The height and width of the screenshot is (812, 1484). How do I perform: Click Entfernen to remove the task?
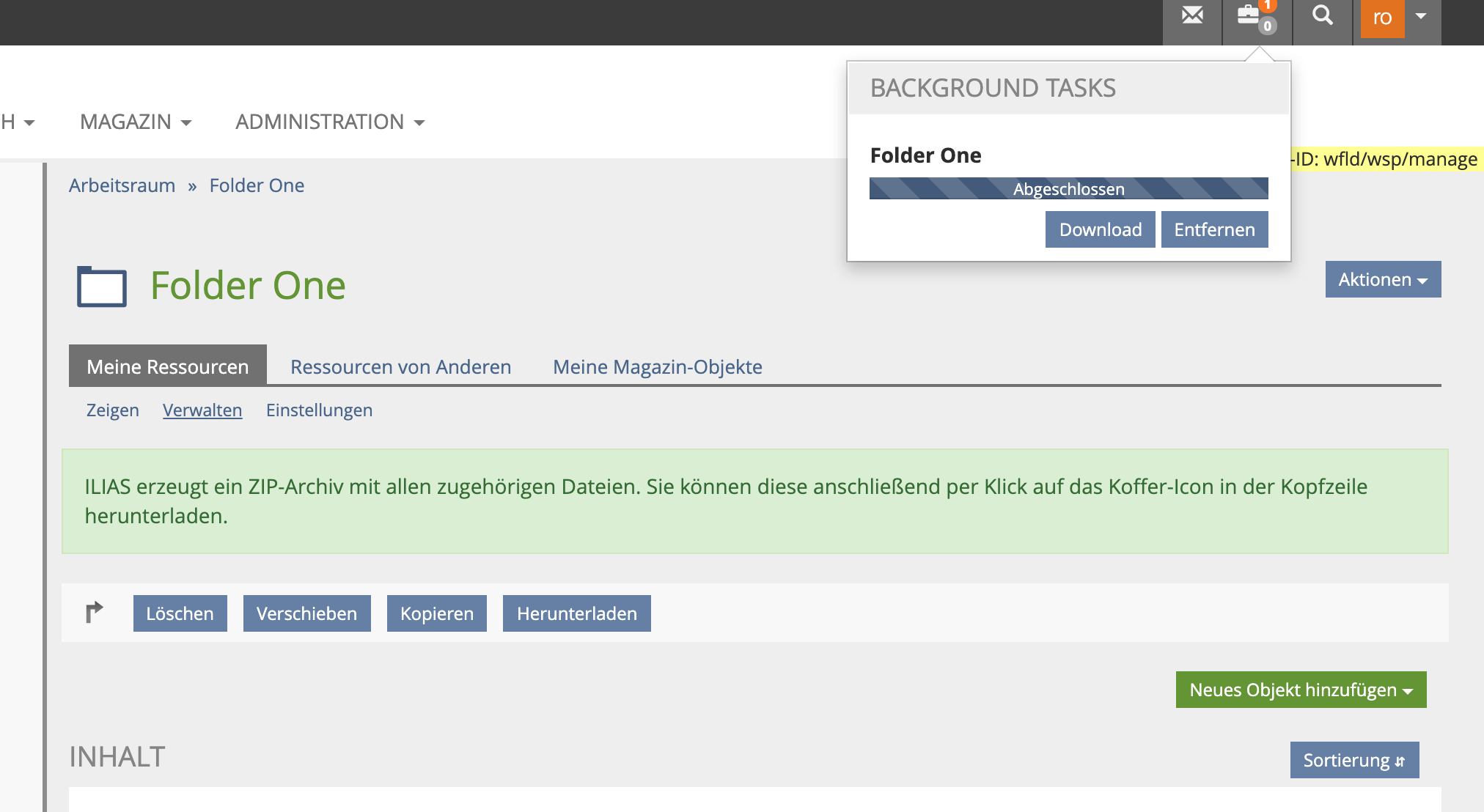click(1213, 229)
